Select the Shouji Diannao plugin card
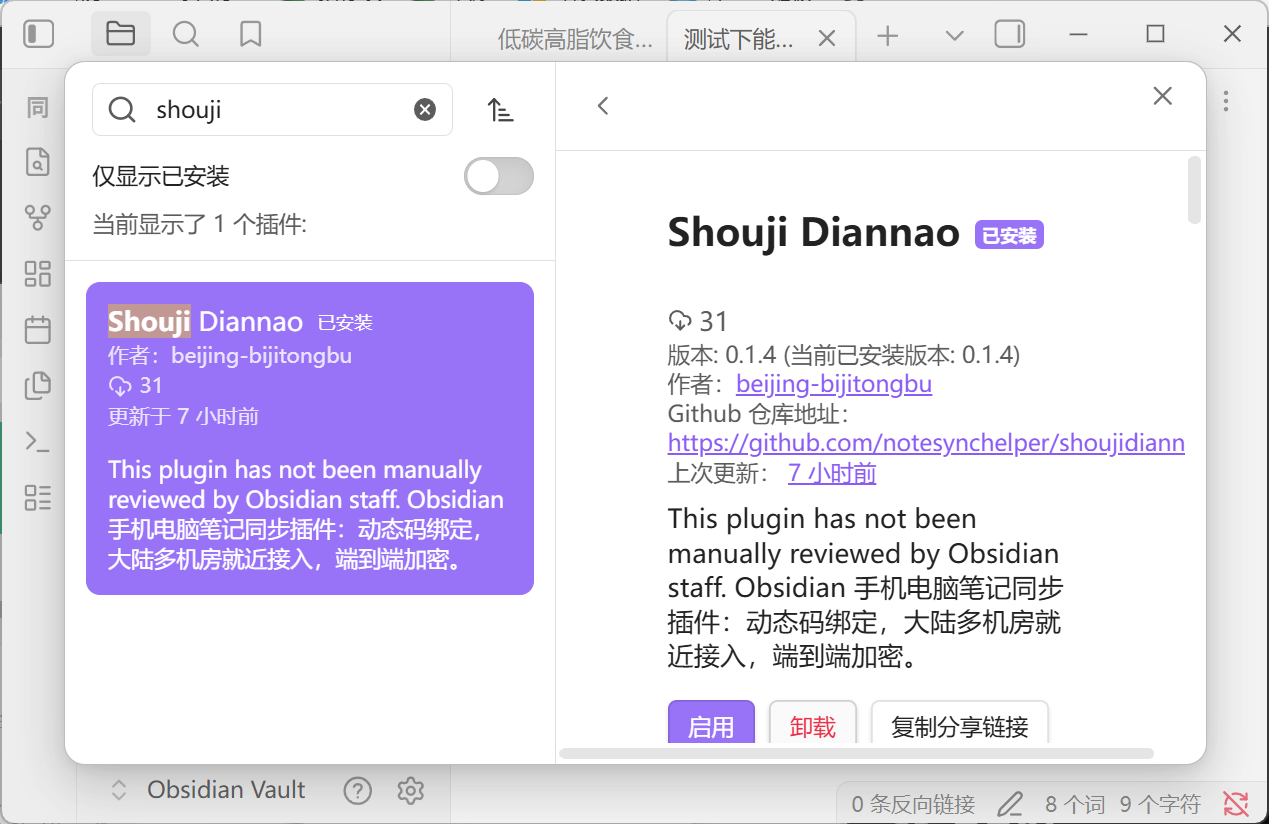The width and height of the screenshot is (1269, 824). pyautogui.click(x=310, y=438)
